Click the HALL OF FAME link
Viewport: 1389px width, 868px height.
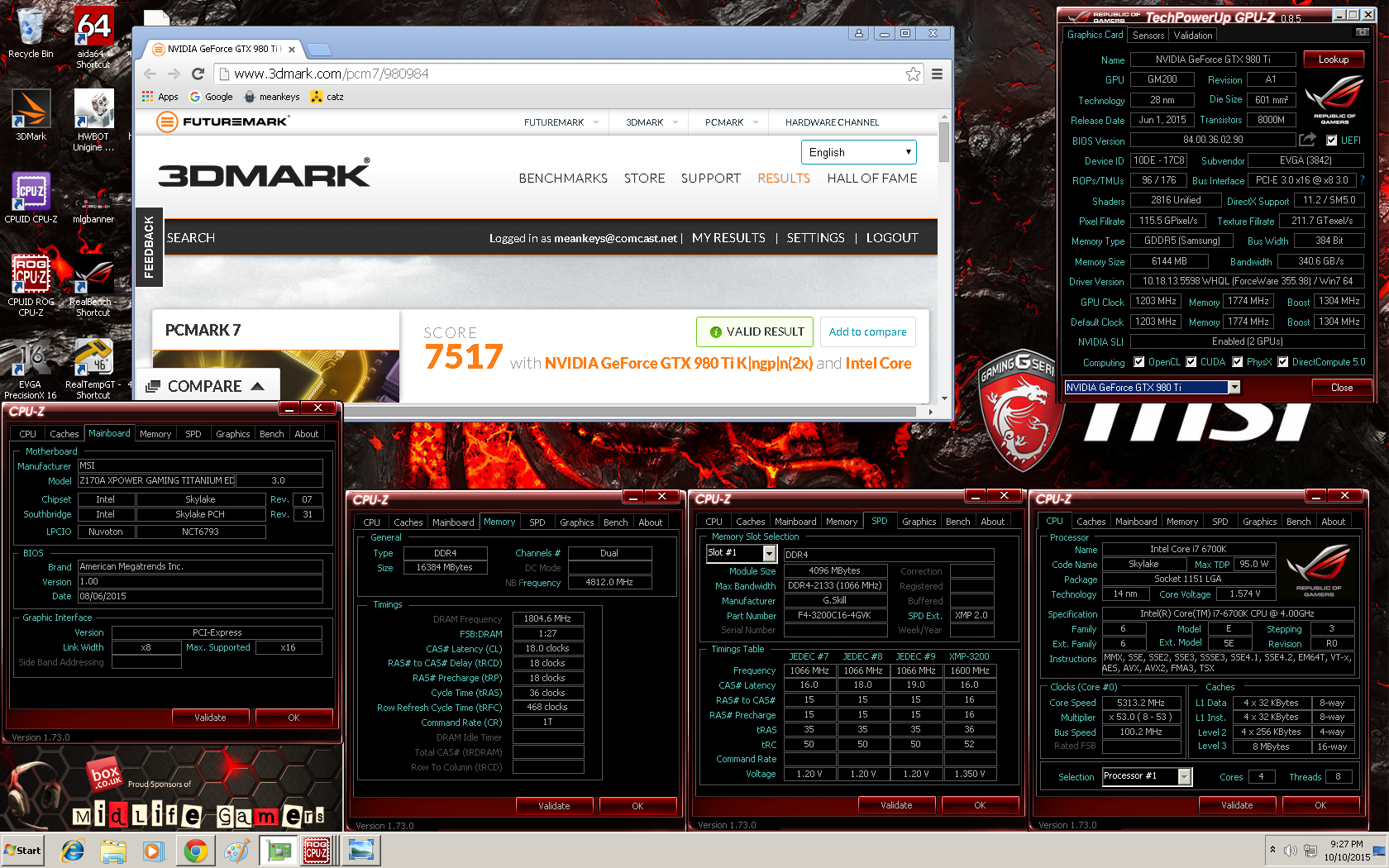pyautogui.click(x=872, y=178)
